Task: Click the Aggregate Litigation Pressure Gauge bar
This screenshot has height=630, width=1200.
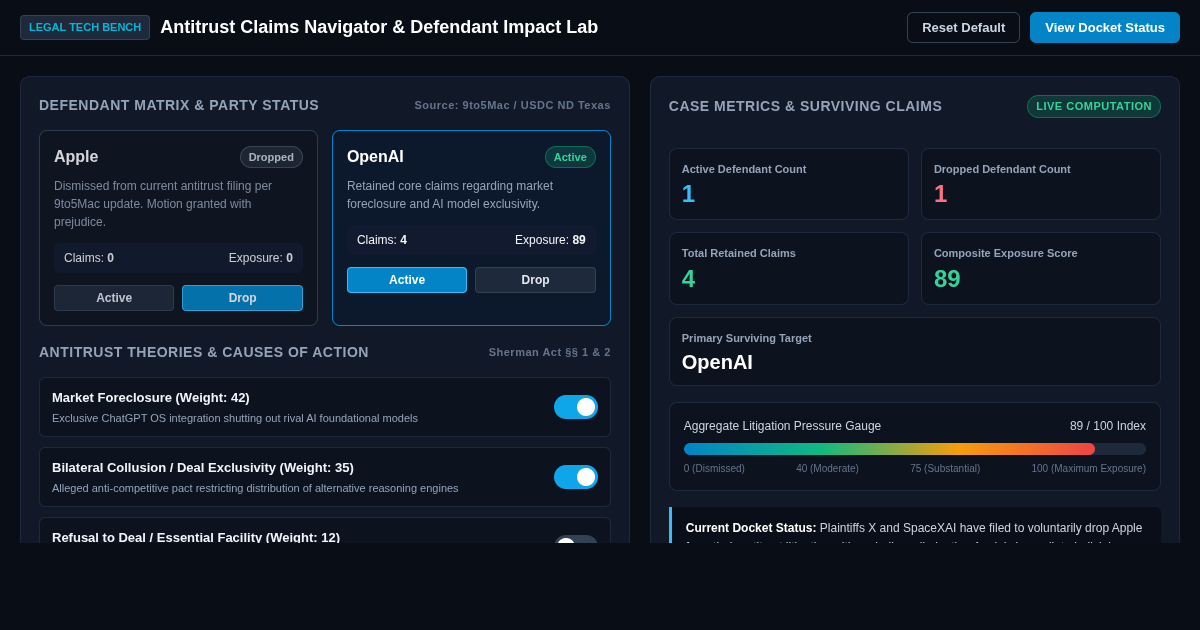Action: click(915, 449)
